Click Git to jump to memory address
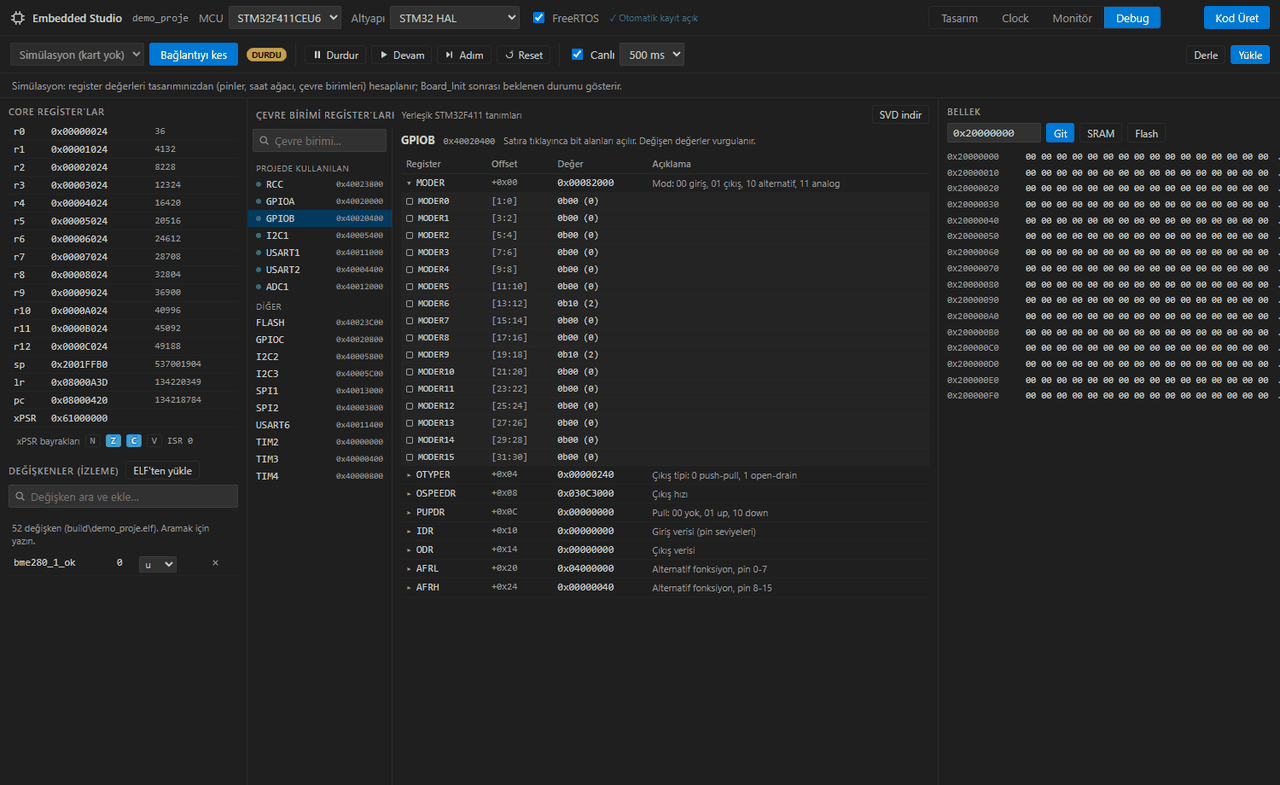The image size is (1280, 785). [1060, 133]
